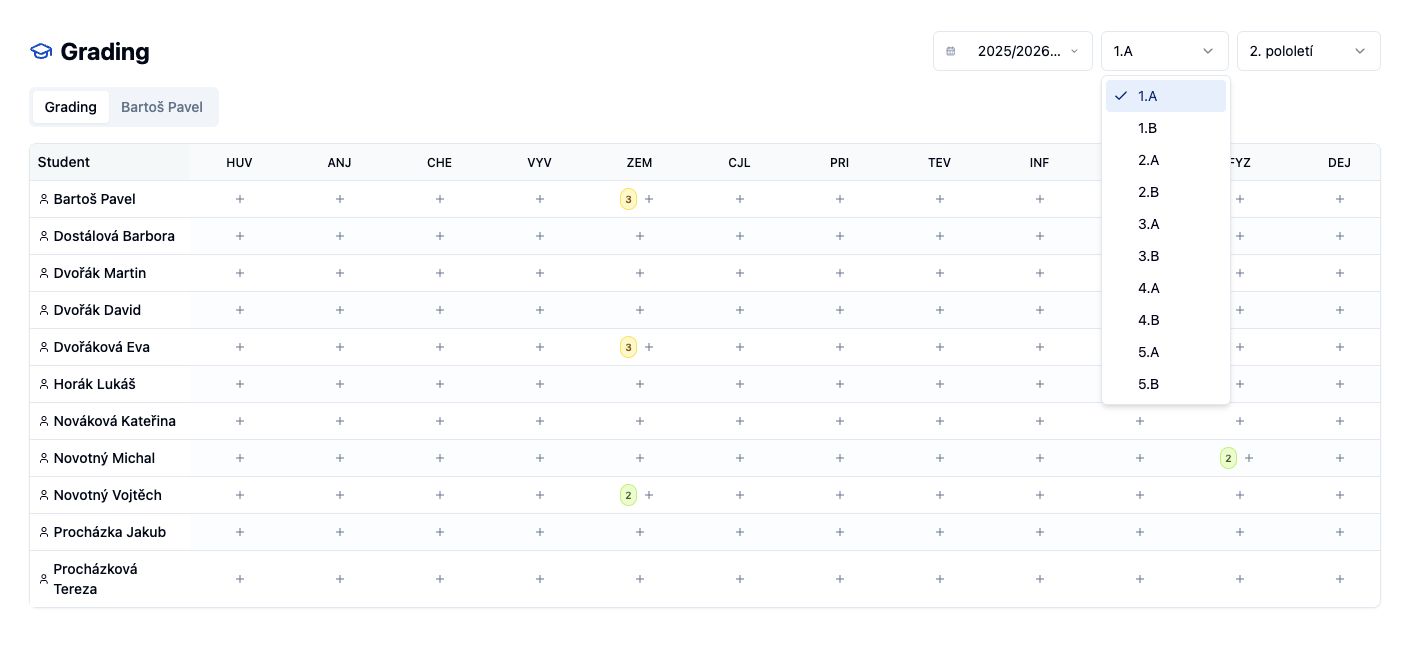Select class 4.A option
This screenshot has height=663, width=1418.
click(x=1166, y=288)
